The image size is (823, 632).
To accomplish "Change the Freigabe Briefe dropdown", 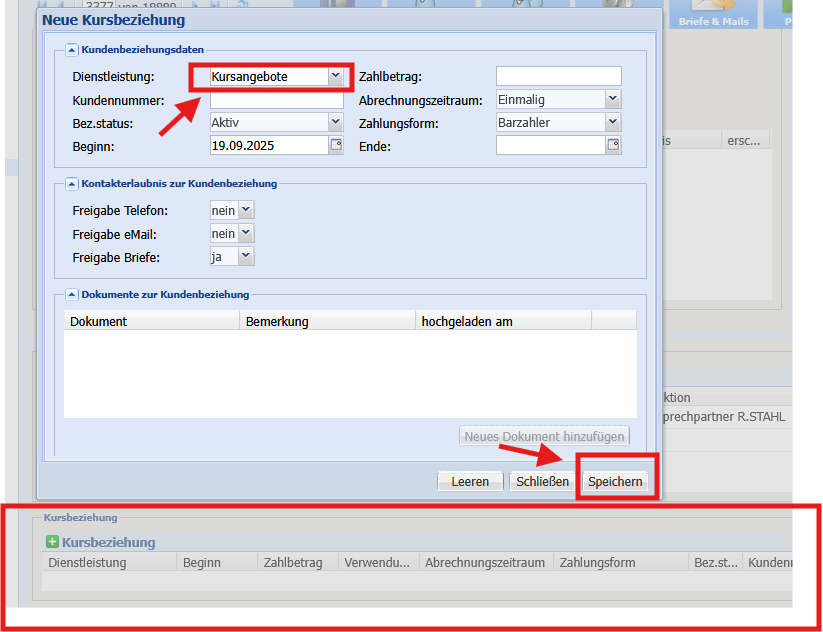I will pyautogui.click(x=246, y=257).
